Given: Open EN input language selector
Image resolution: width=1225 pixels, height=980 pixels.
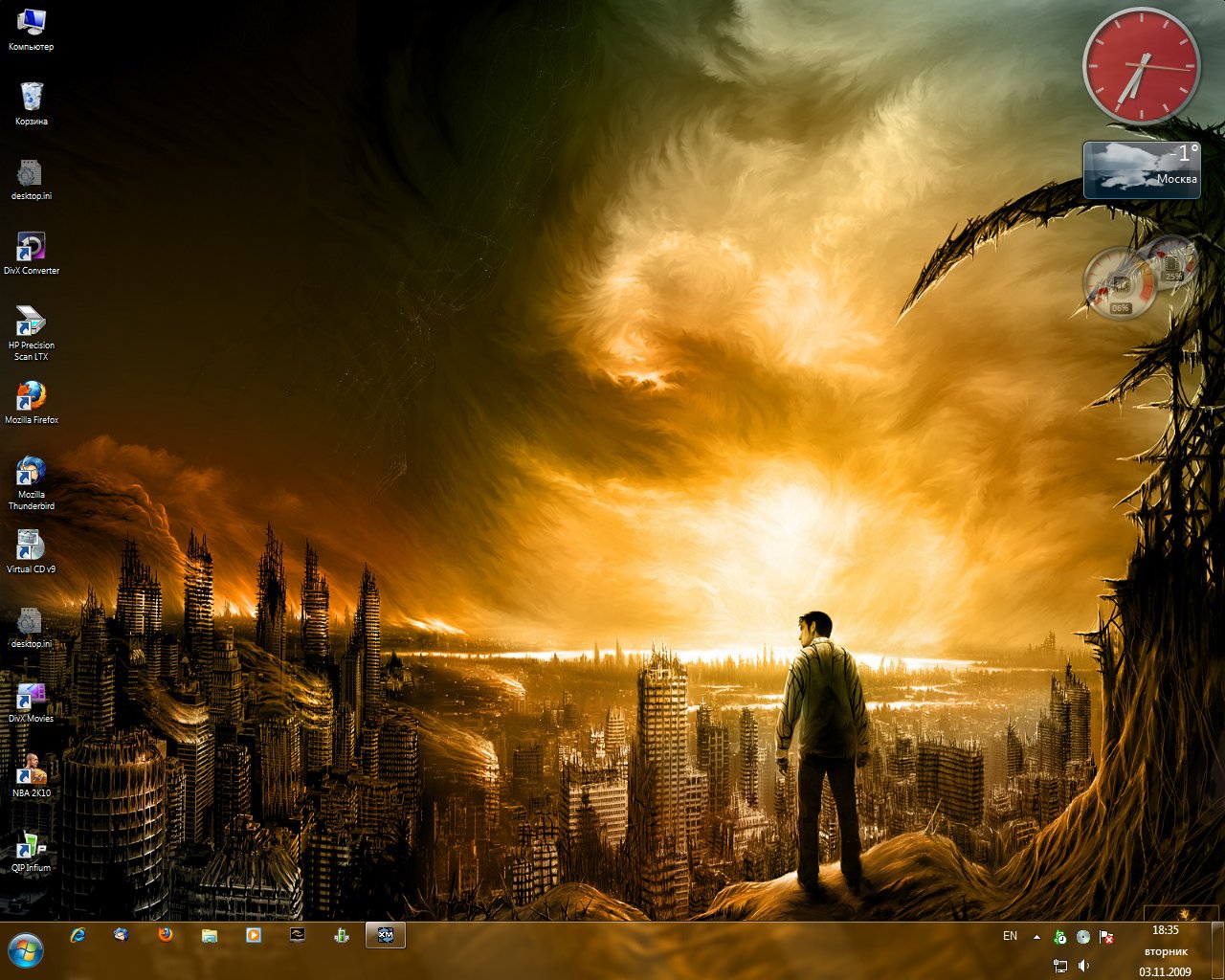Looking at the screenshot, I should coord(1010,936).
